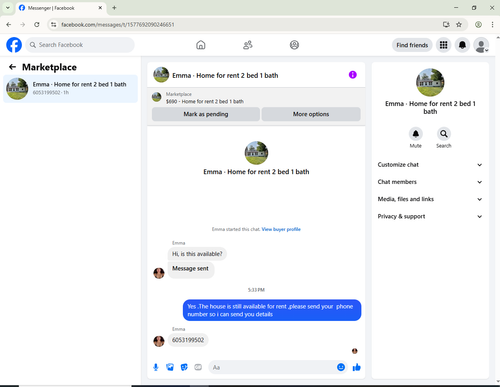Screen dimensions: 500x387
Task: Open the Profile circle icon in top navigation
Action: (294, 45)
